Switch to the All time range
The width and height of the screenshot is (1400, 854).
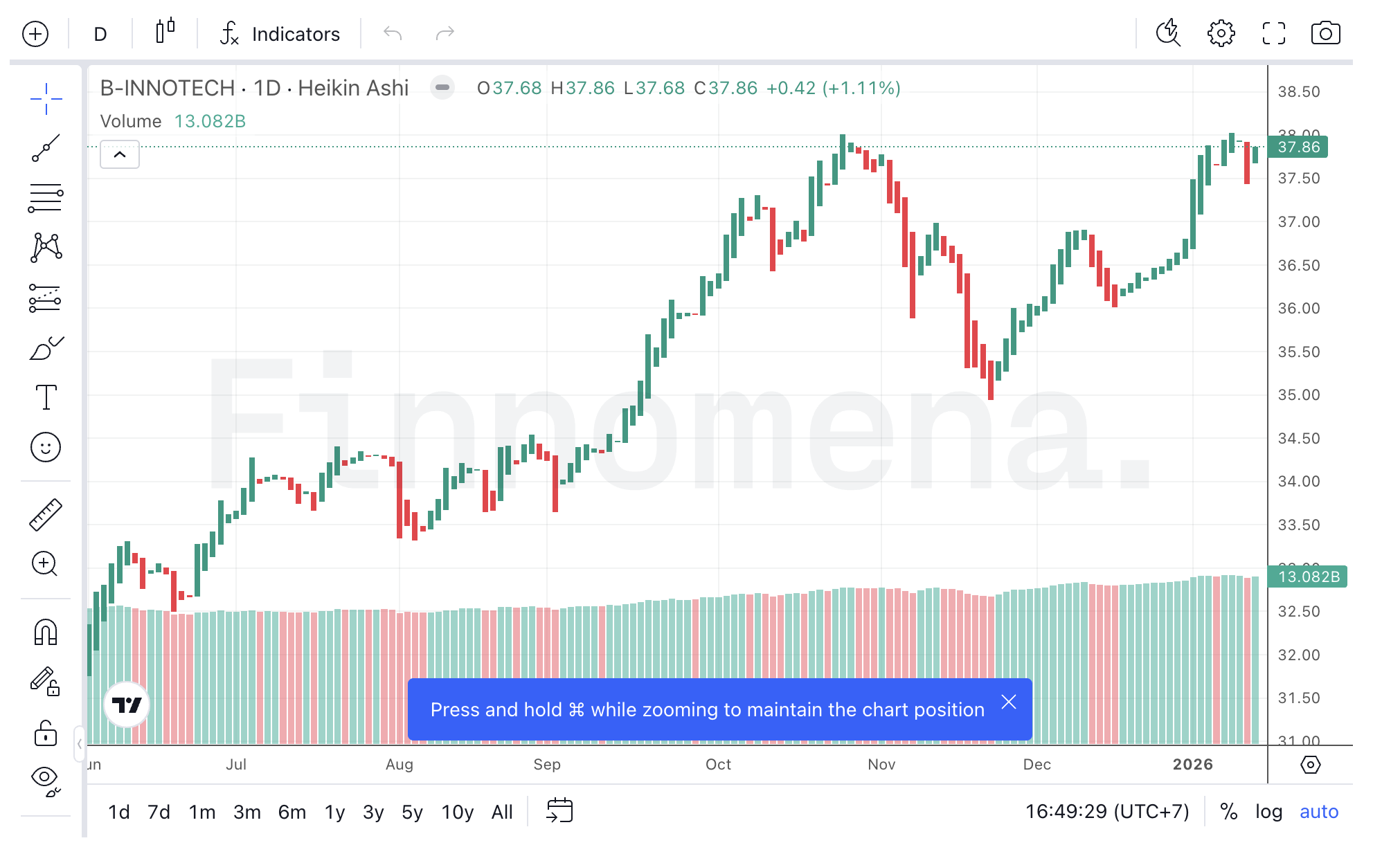click(502, 812)
